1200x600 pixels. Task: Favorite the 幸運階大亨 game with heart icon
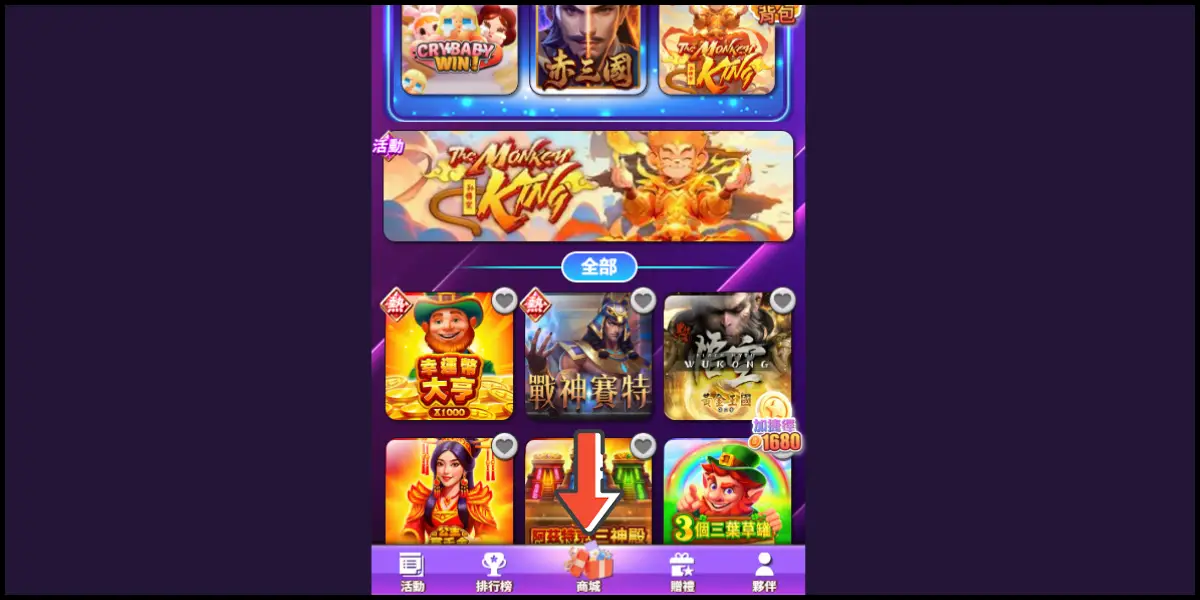[504, 299]
